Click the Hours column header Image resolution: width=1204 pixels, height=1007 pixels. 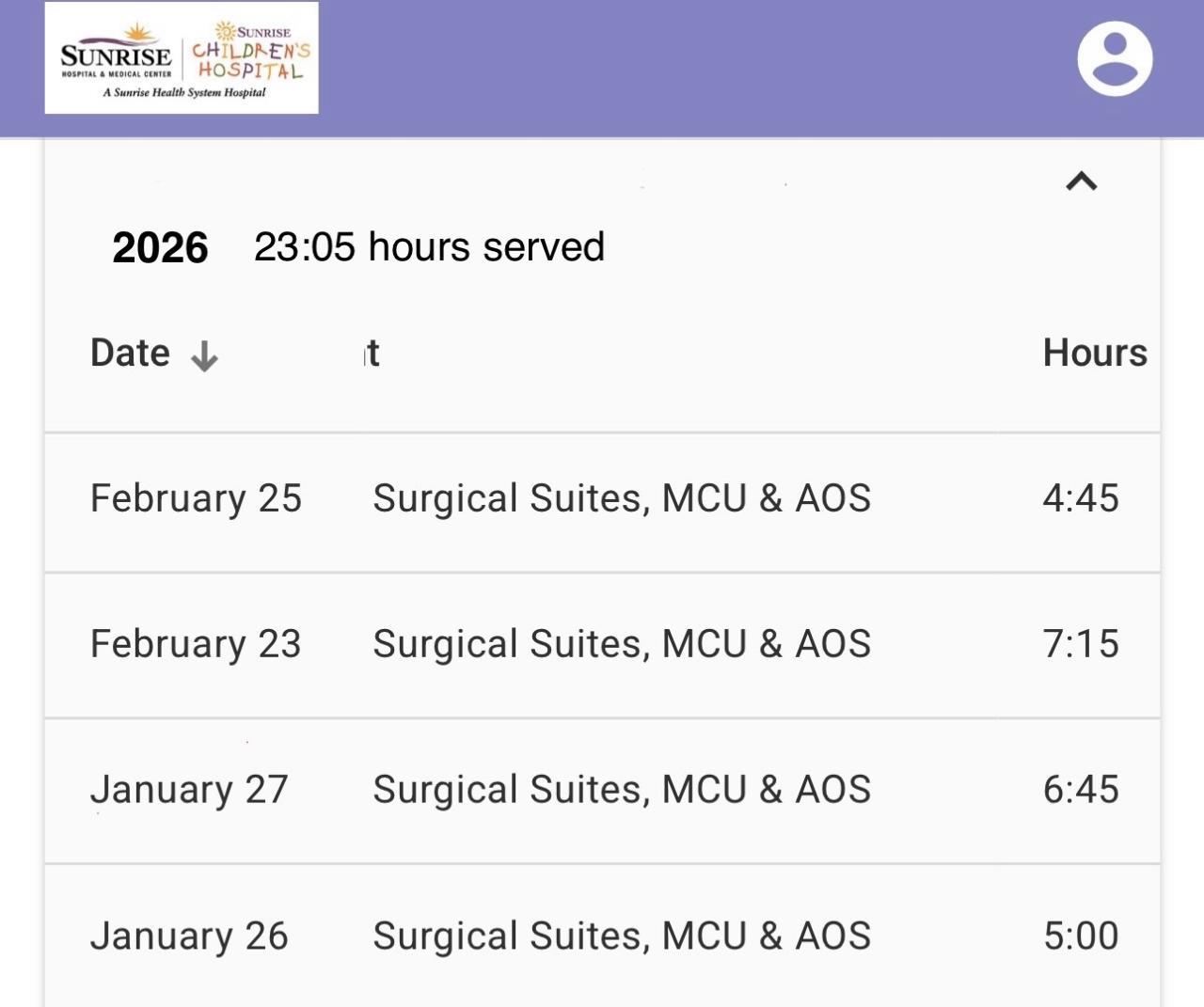point(1094,354)
